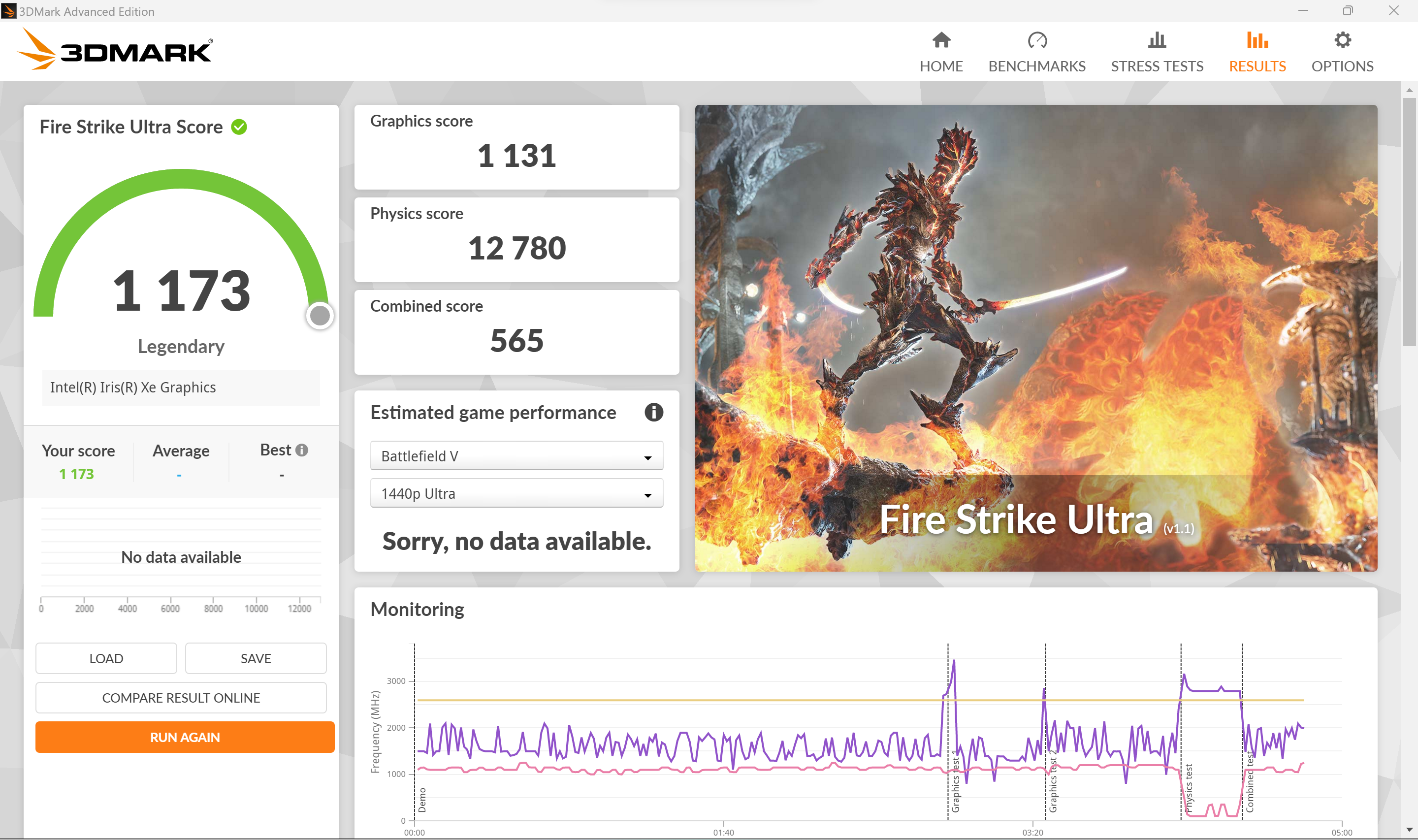Viewport: 1418px width, 840px height.
Task: Click COMPARE RESULT ONLINE button
Action: [x=181, y=698]
